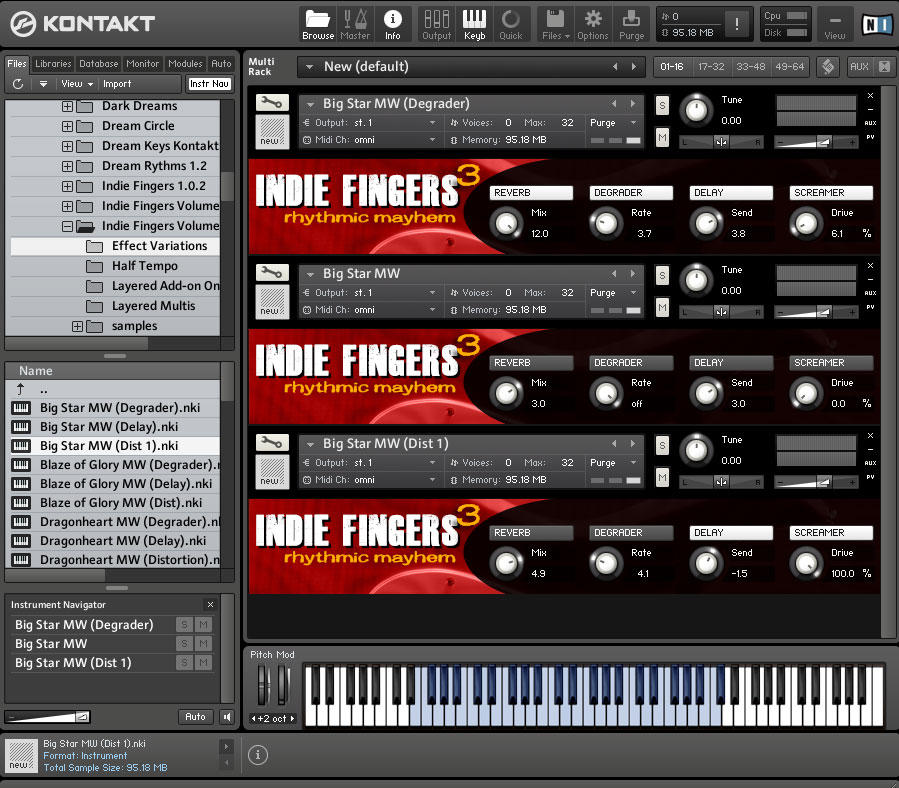Mute the Big Star MW (Dist 1) instrument
899x788 pixels.
pos(662,477)
